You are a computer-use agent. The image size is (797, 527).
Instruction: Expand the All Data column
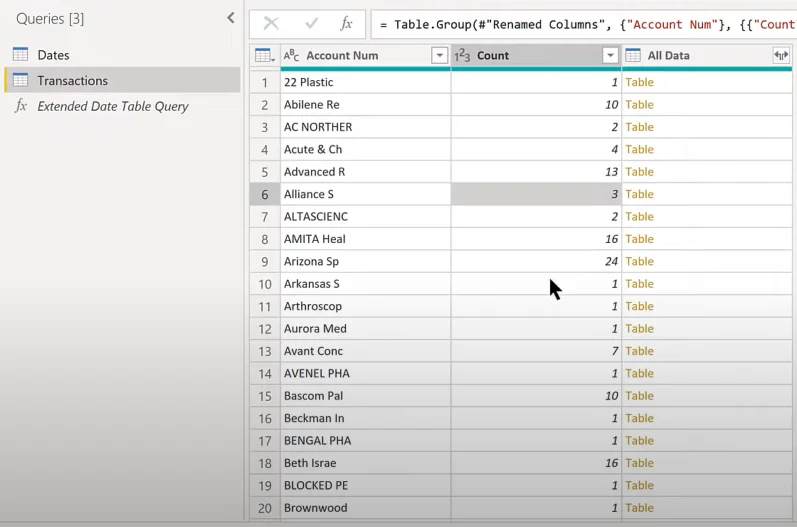coord(781,55)
